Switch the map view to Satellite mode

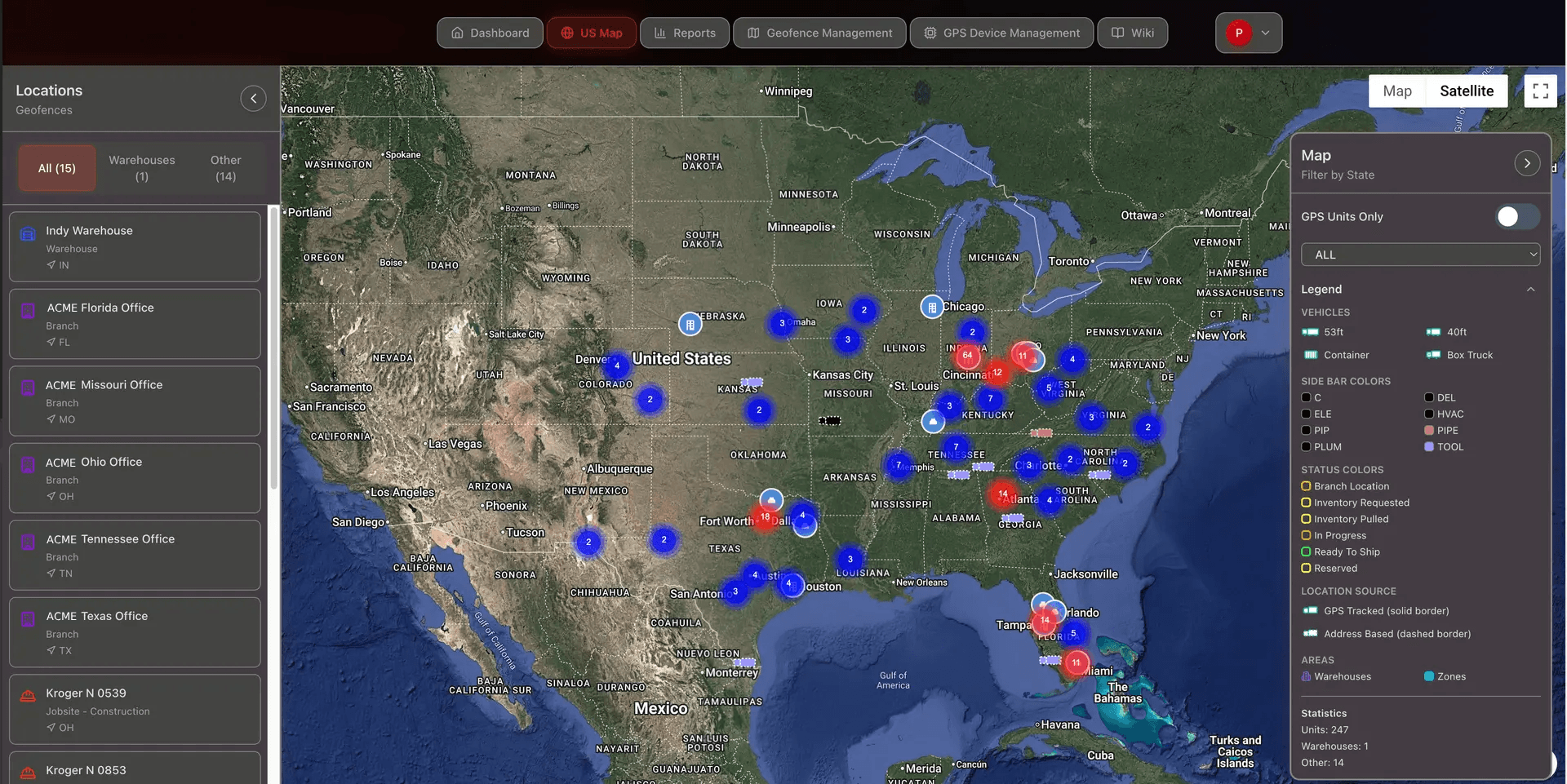[x=1467, y=91]
